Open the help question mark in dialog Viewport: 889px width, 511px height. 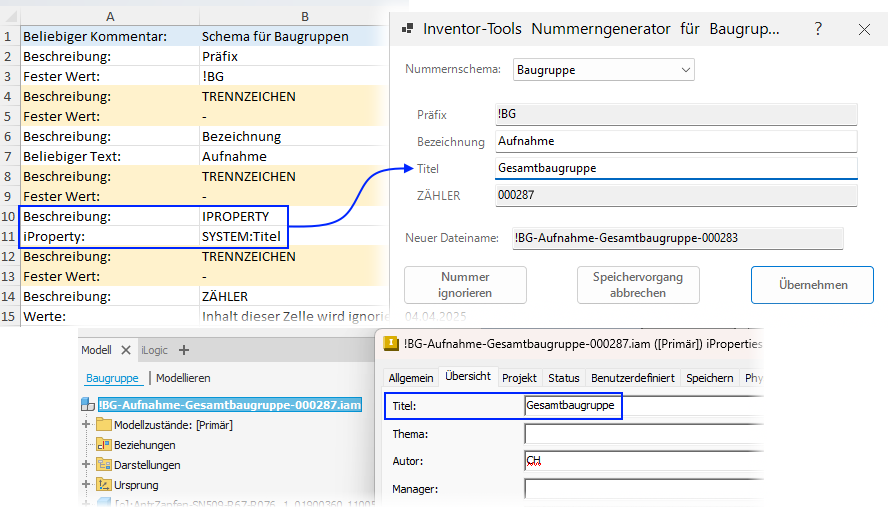point(818,29)
